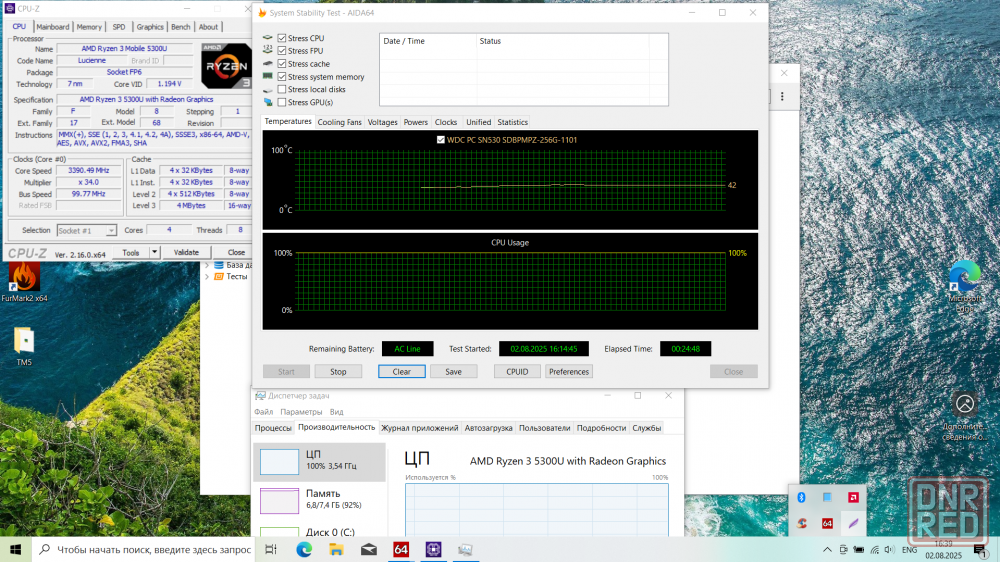Click CCleaner icon in tray overflow

click(x=802, y=523)
